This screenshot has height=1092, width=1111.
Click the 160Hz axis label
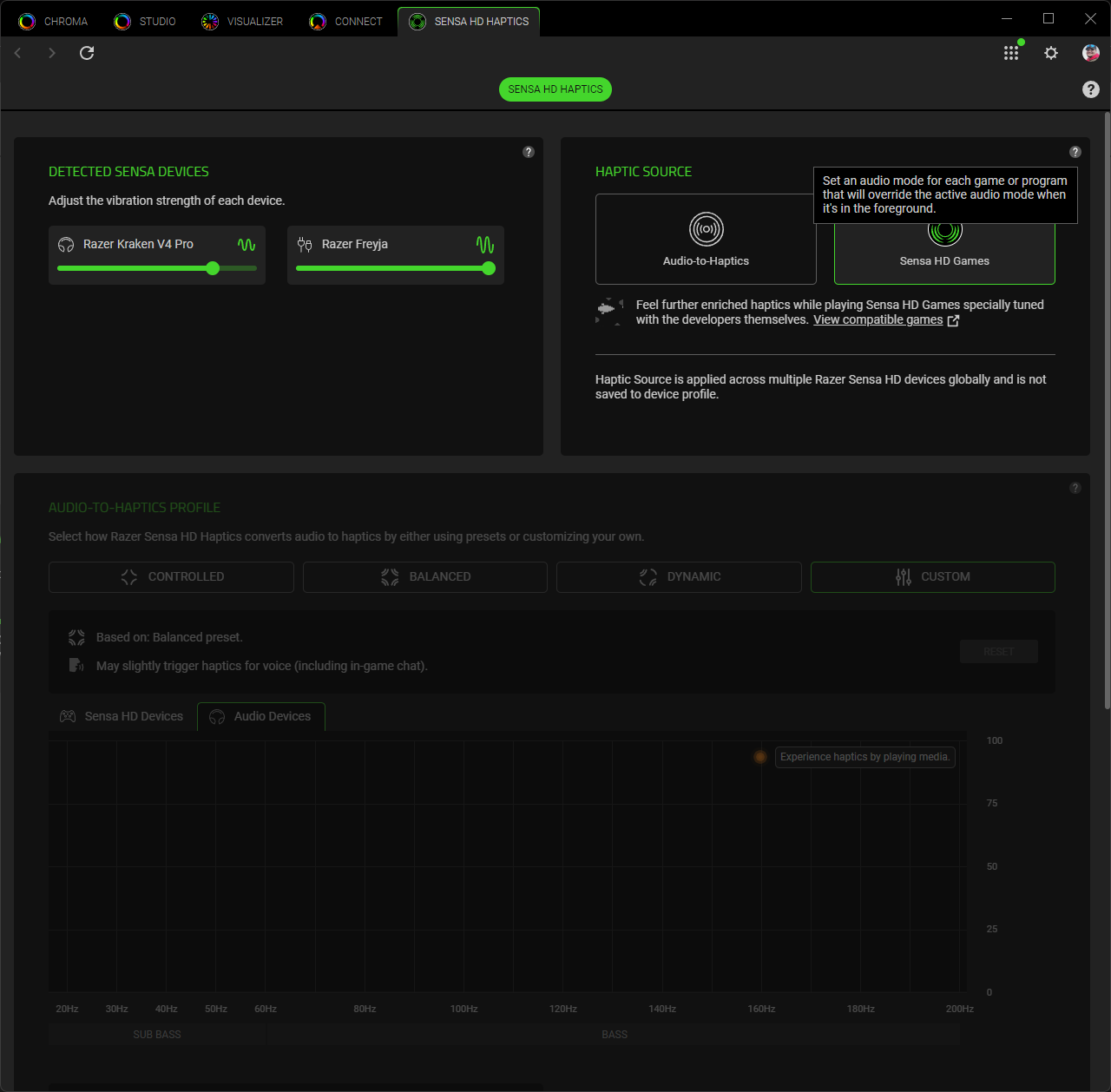(761, 1009)
